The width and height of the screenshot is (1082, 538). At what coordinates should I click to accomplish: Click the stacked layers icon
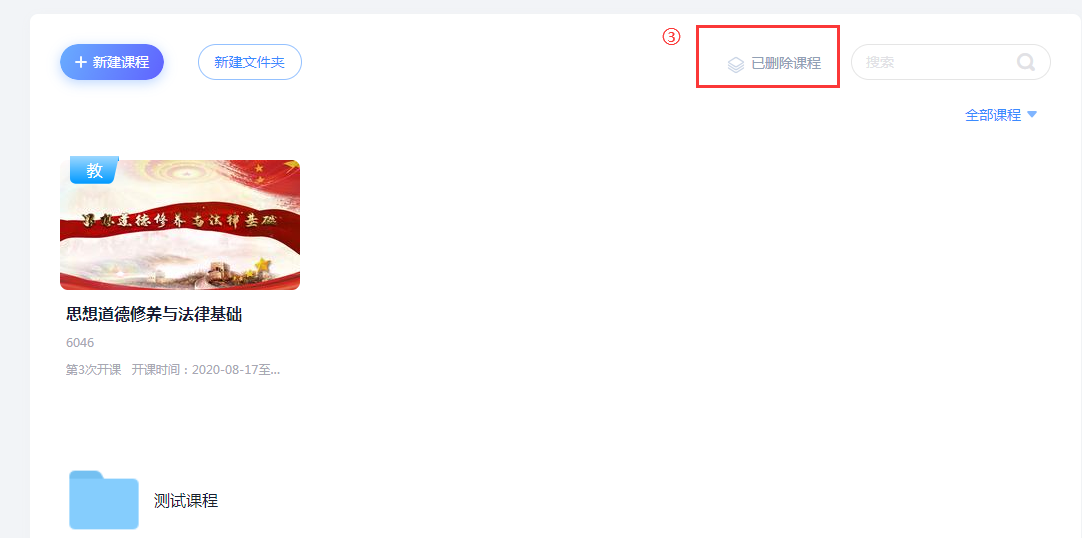click(736, 64)
